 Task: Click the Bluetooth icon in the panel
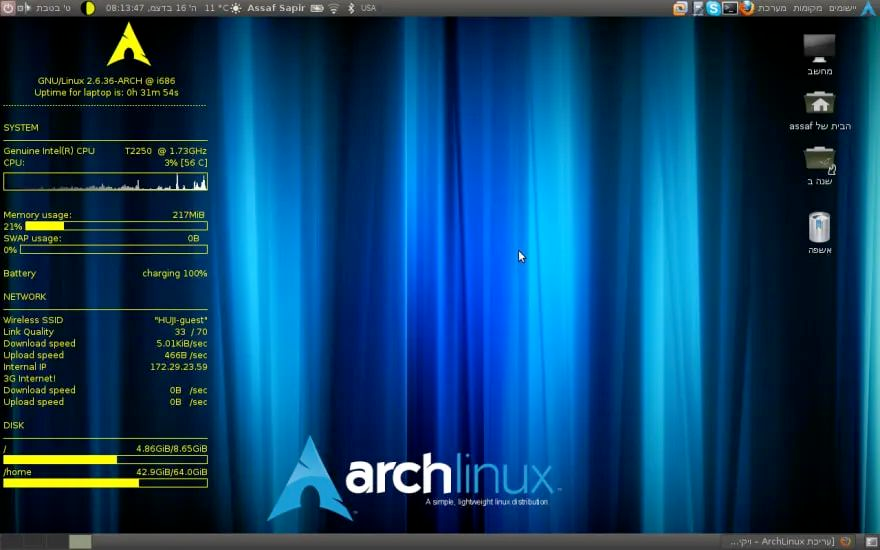click(x=351, y=8)
